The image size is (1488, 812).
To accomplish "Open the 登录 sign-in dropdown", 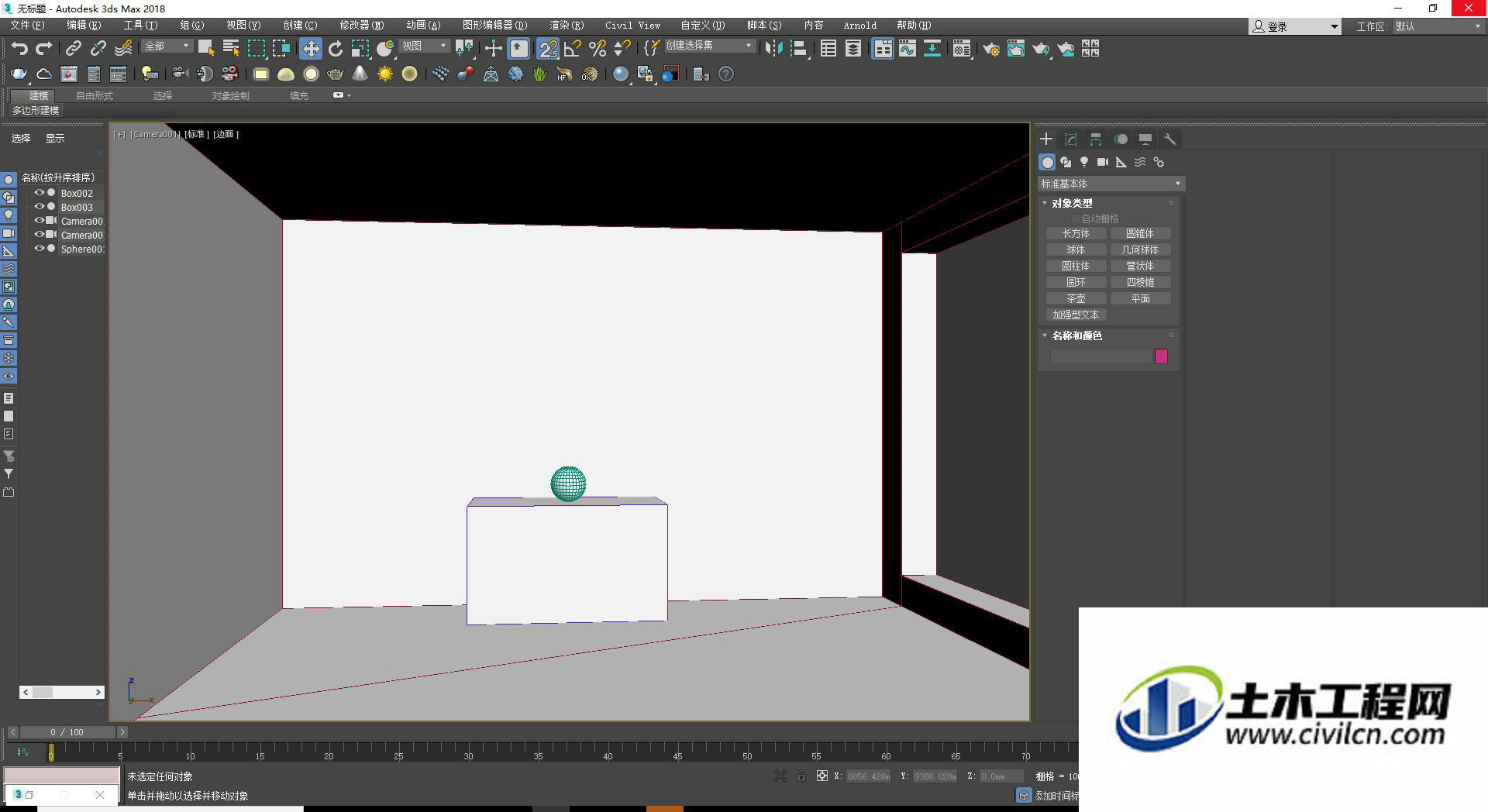I will click(1294, 26).
